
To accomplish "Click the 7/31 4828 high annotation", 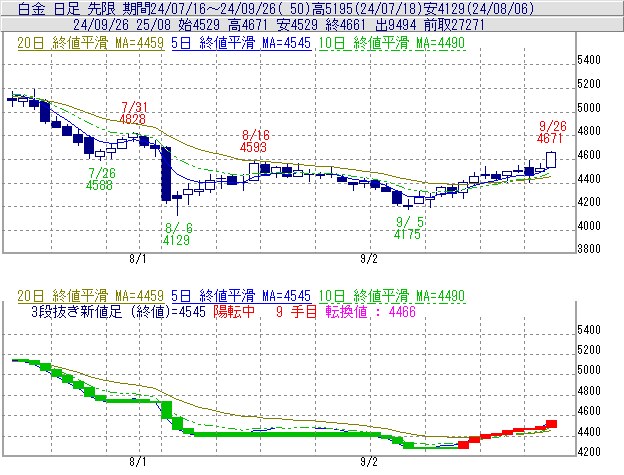I will point(133,113).
